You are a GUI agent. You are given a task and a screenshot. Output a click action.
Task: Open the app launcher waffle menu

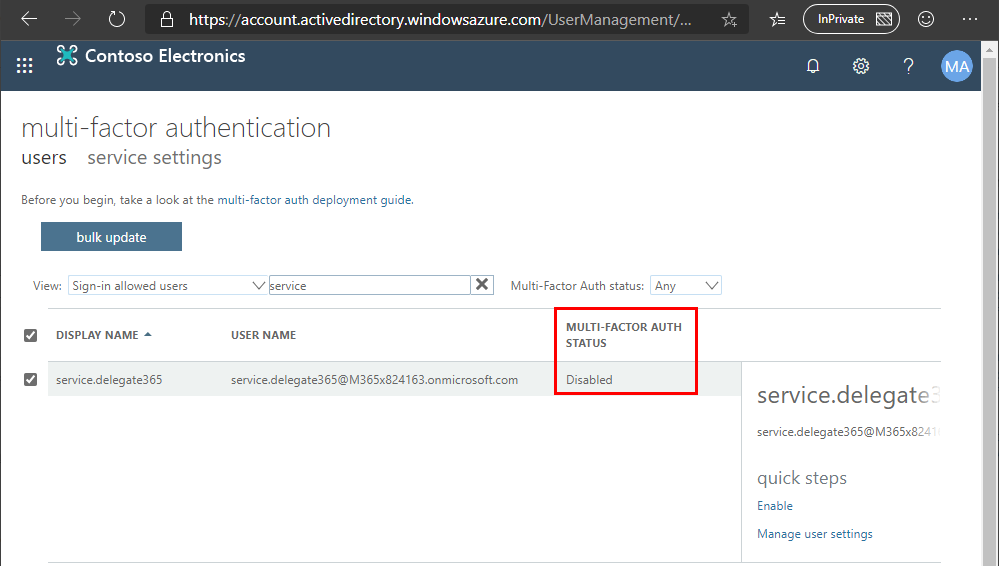pos(25,66)
